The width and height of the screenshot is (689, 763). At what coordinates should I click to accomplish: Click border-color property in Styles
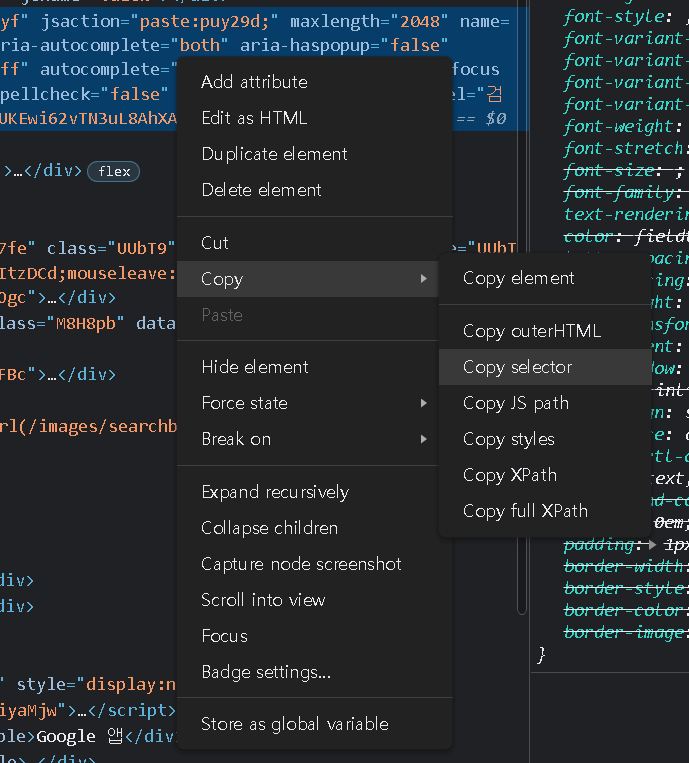click(623, 610)
